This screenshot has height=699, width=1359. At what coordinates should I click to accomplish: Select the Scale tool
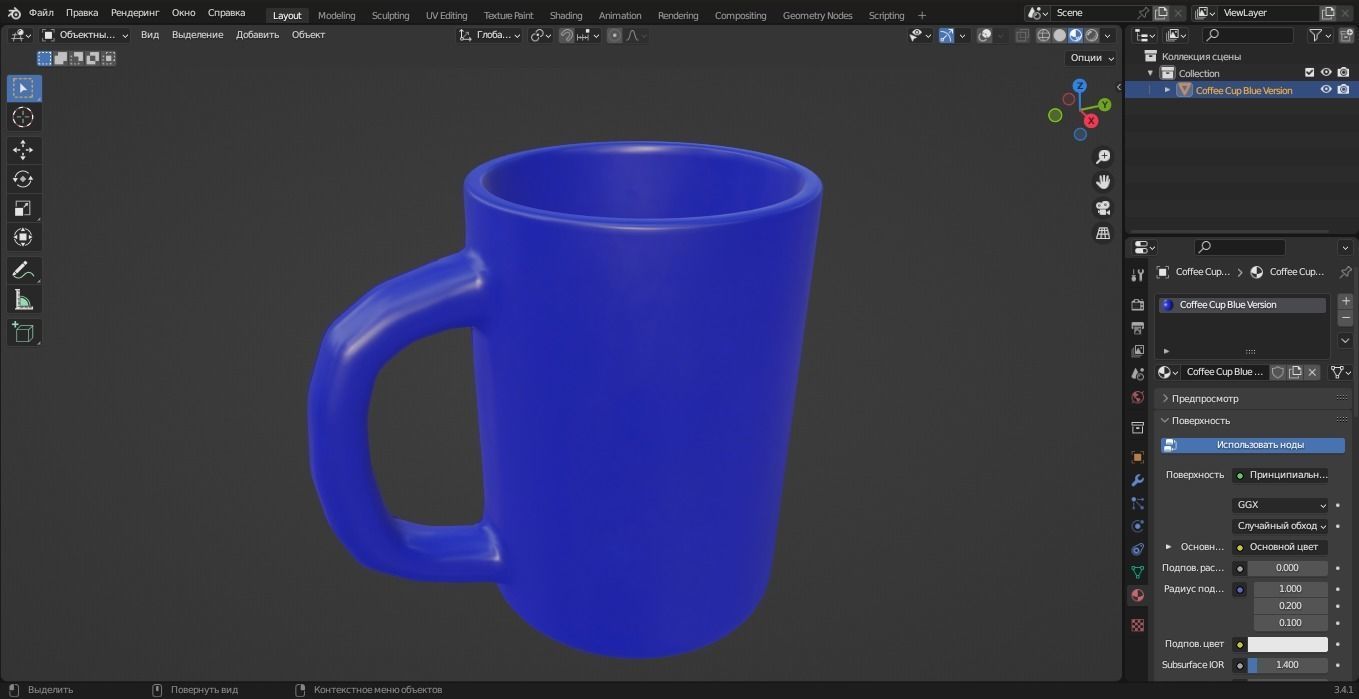[x=23, y=208]
